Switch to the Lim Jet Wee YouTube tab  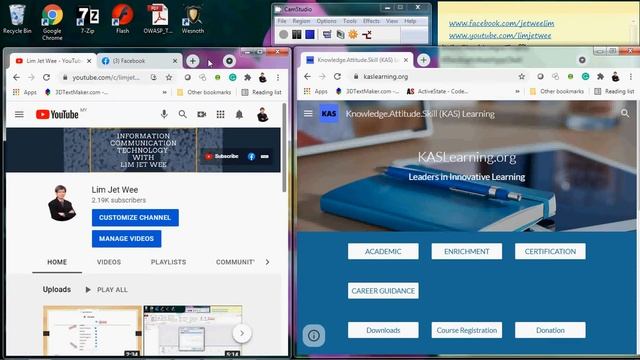[x=53, y=61]
